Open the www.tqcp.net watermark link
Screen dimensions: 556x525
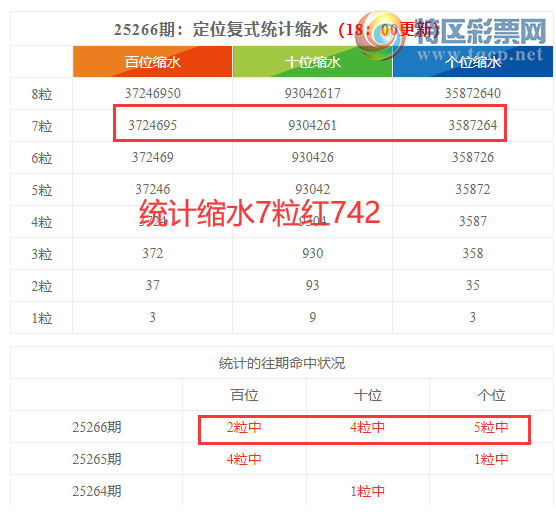click(480, 54)
